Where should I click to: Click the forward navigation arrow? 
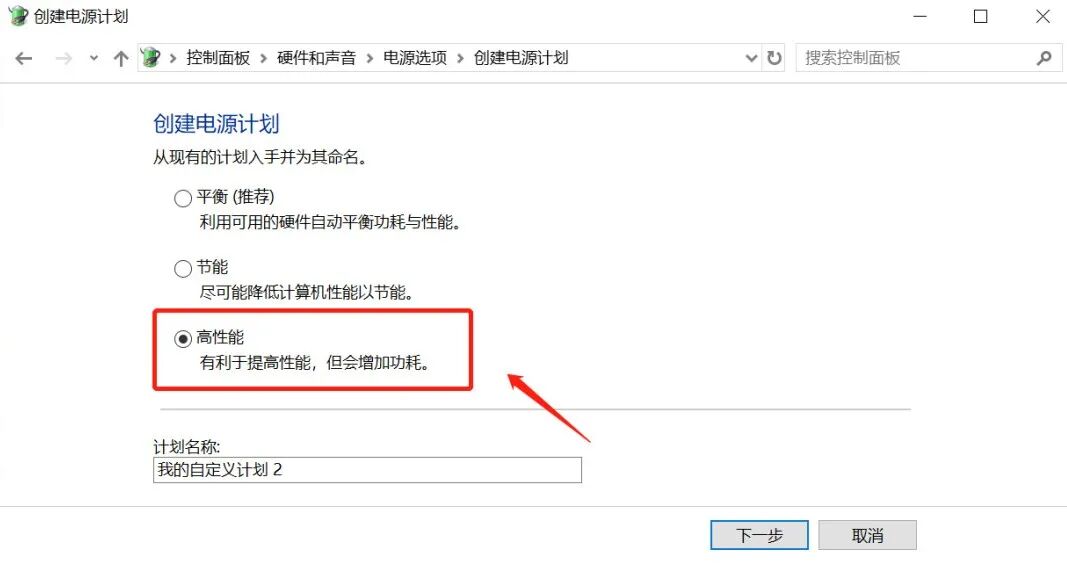click(63, 59)
